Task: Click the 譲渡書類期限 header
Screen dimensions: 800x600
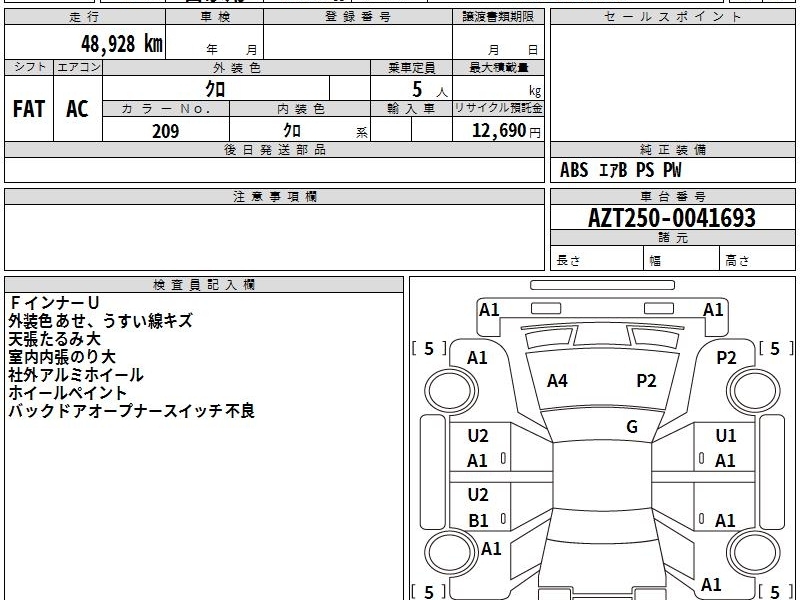Action: pos(498,17)
